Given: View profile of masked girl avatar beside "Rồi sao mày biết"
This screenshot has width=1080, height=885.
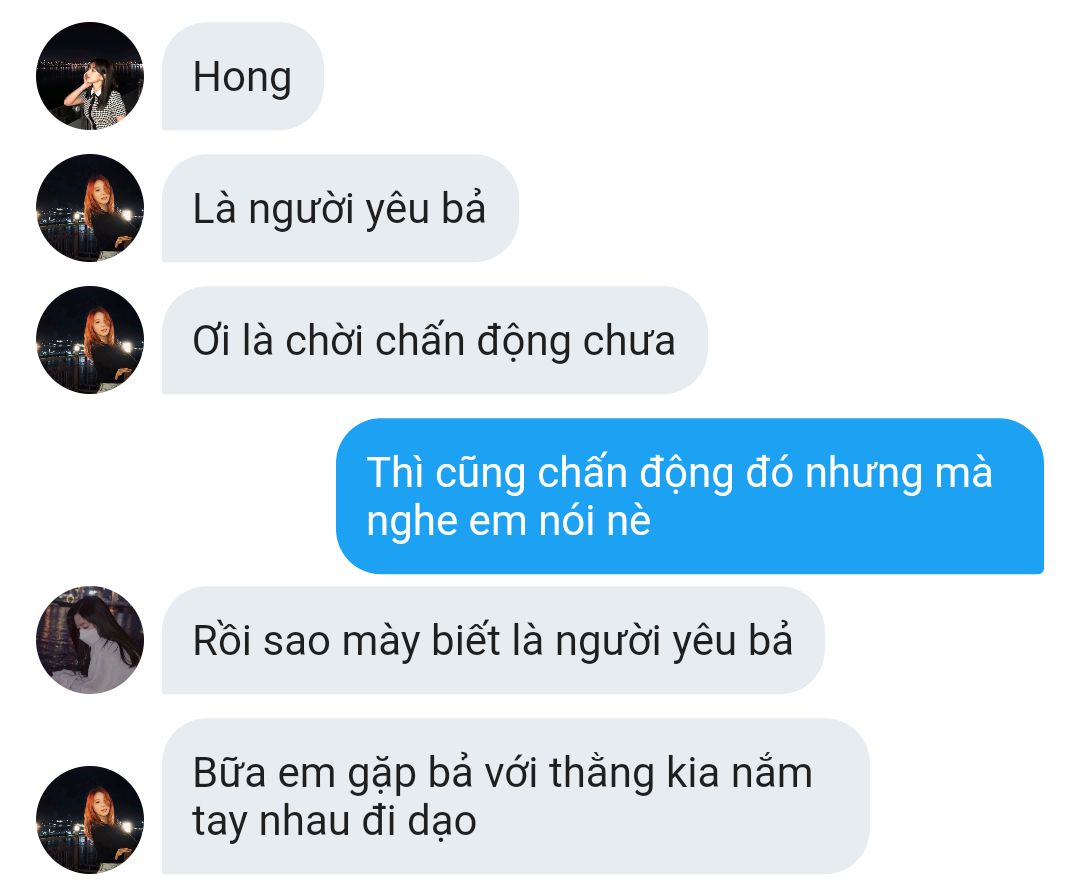Looking at the screenshot, I should coord(90,640).
